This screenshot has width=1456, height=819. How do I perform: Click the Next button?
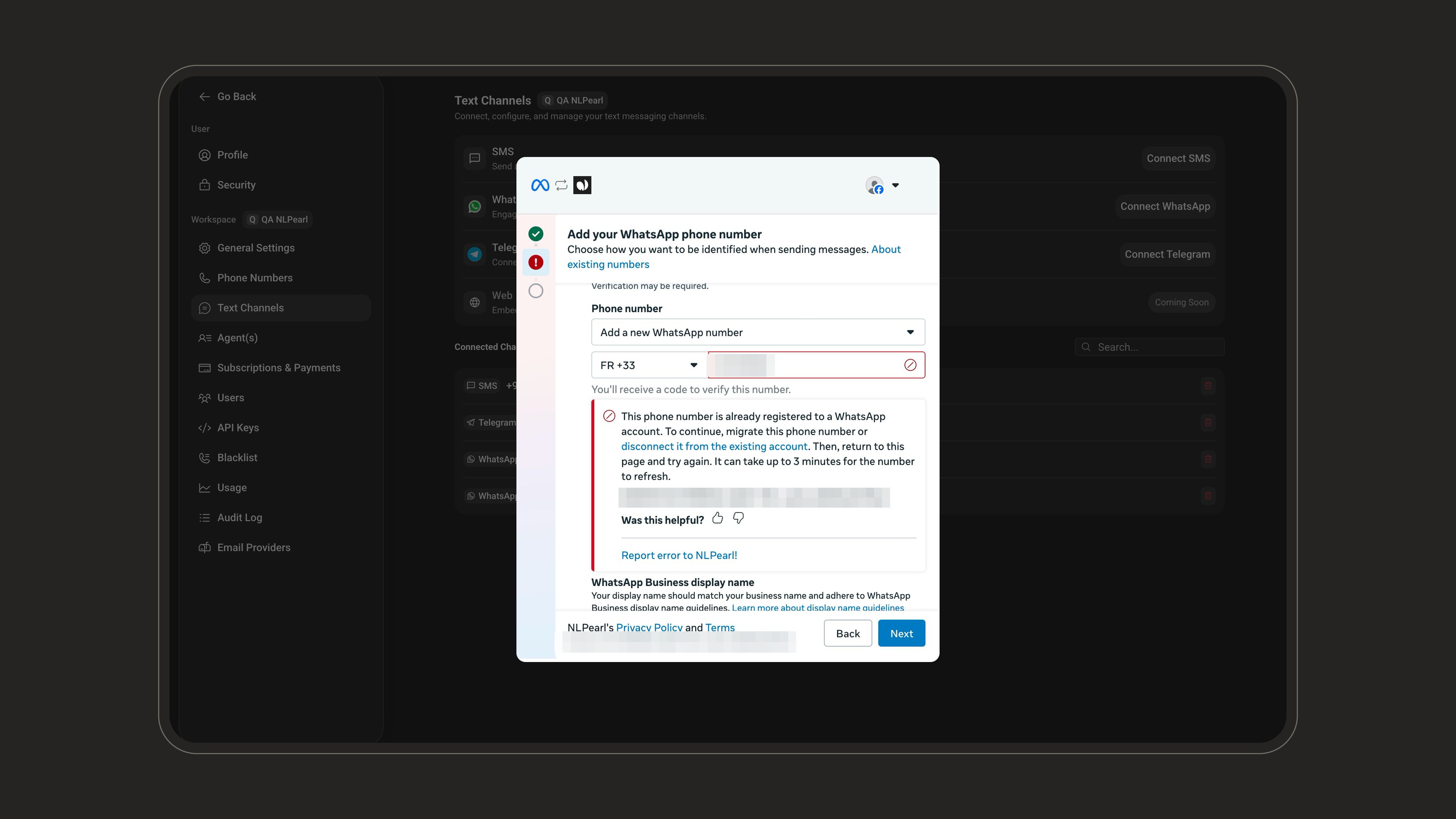coord(901,633)
